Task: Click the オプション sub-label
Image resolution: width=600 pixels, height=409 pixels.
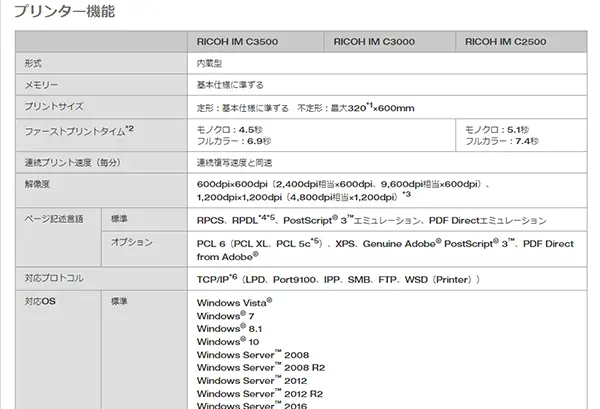Action: pos(132,242)
